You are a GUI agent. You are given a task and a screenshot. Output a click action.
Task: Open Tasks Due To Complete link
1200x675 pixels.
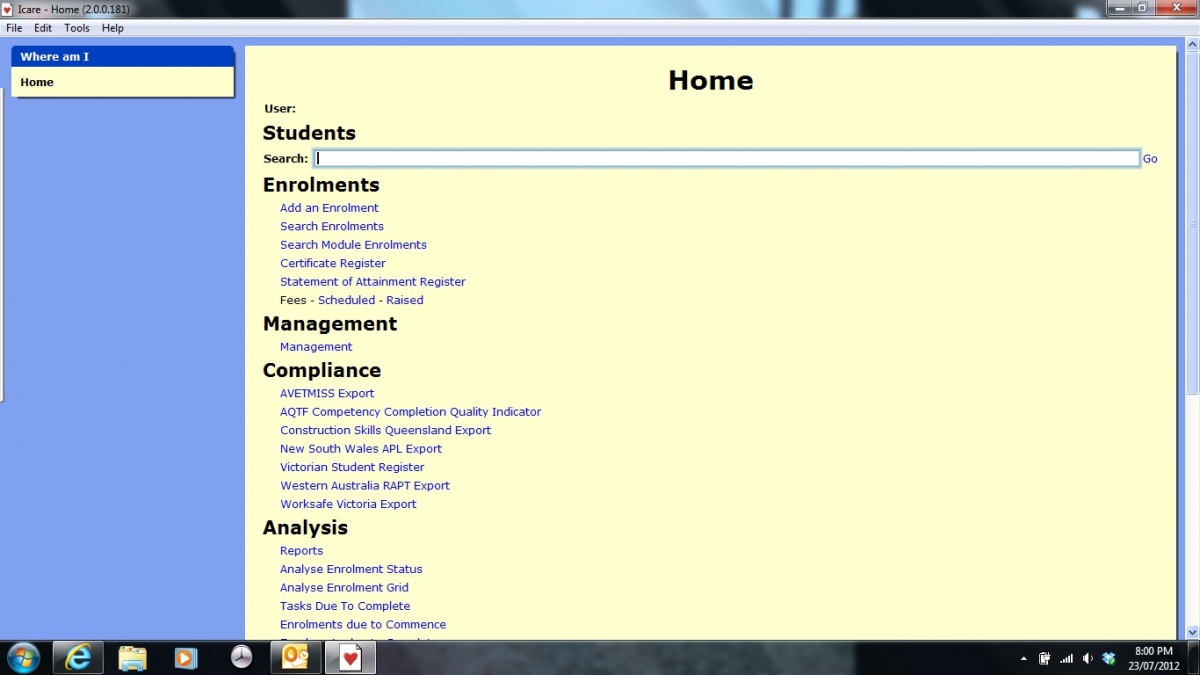(x=345, y=606)
